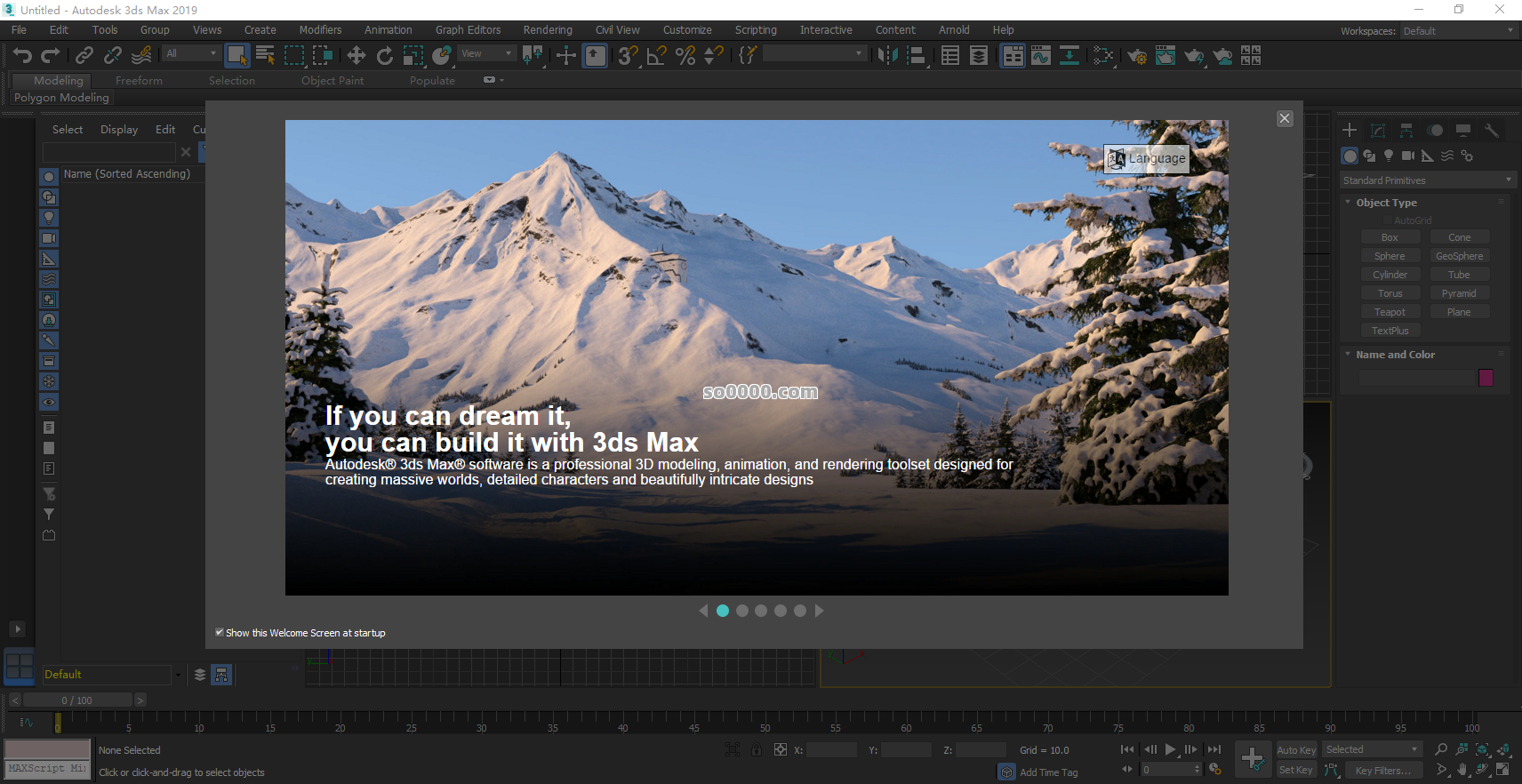Switch to the Freeform ribbon tab
Screen dimensions: 1522x784
click(x=139, y=81)
